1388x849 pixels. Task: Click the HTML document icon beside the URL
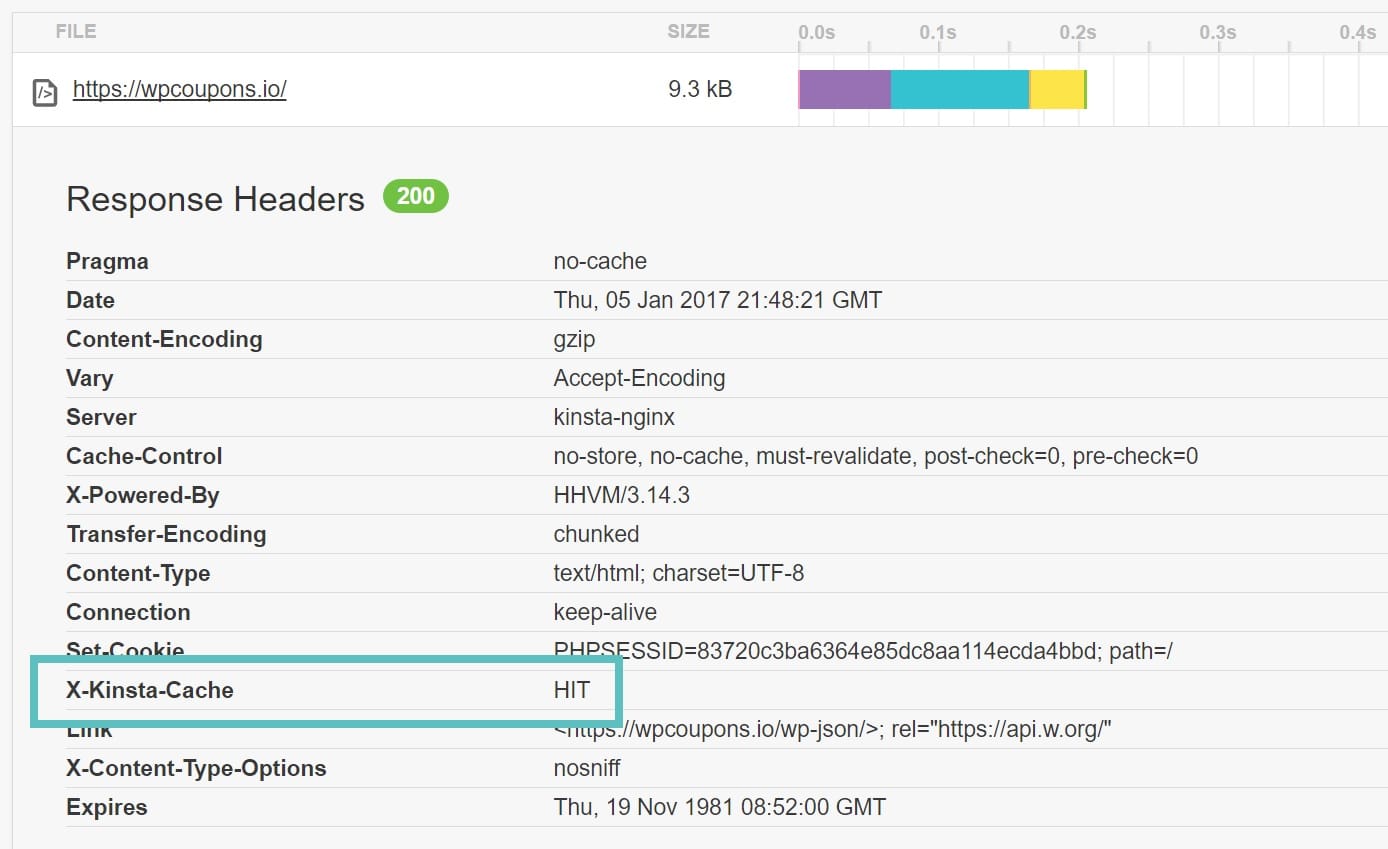[x=44, y=89]
